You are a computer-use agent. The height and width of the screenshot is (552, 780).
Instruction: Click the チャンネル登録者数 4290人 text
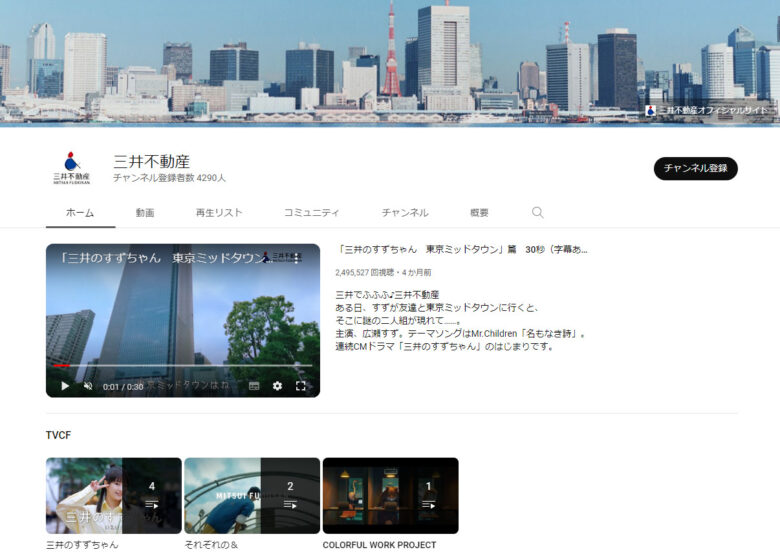(x=169, y=178)
